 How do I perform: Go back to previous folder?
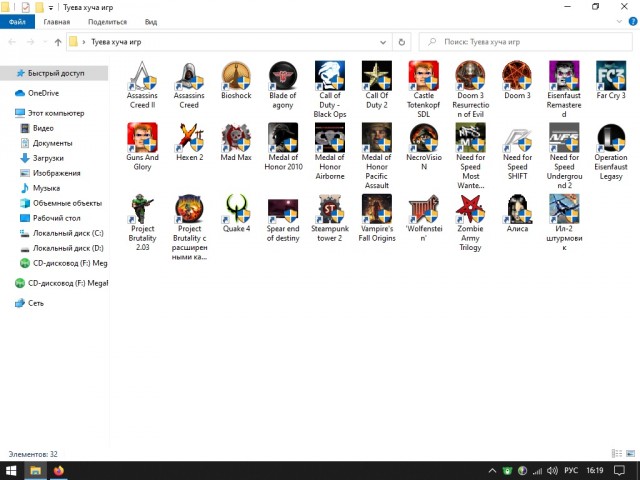(12, 42)
